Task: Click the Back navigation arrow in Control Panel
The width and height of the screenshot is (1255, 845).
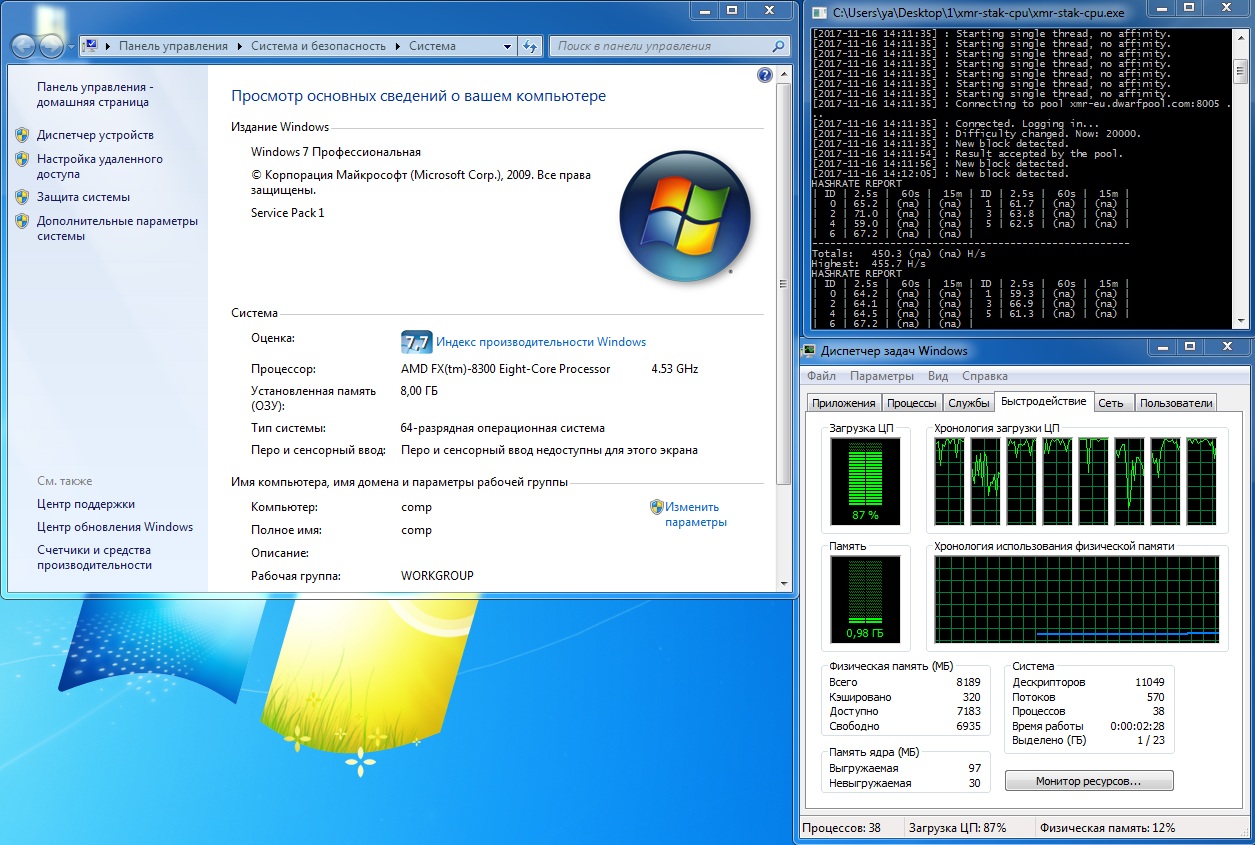Action: (x=24, y=46)
